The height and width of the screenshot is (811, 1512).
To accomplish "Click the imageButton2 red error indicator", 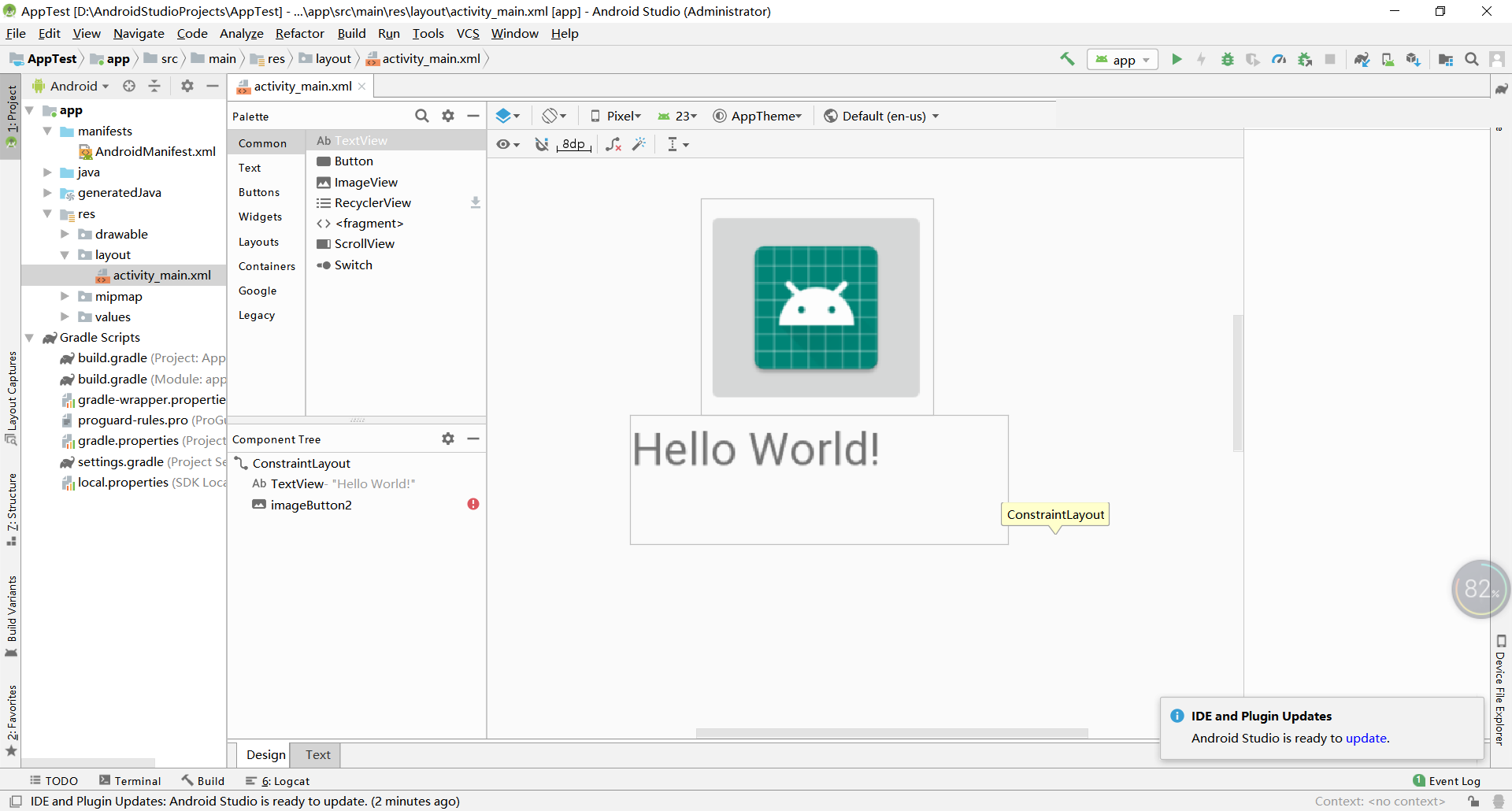I will (x=473, y=504).
